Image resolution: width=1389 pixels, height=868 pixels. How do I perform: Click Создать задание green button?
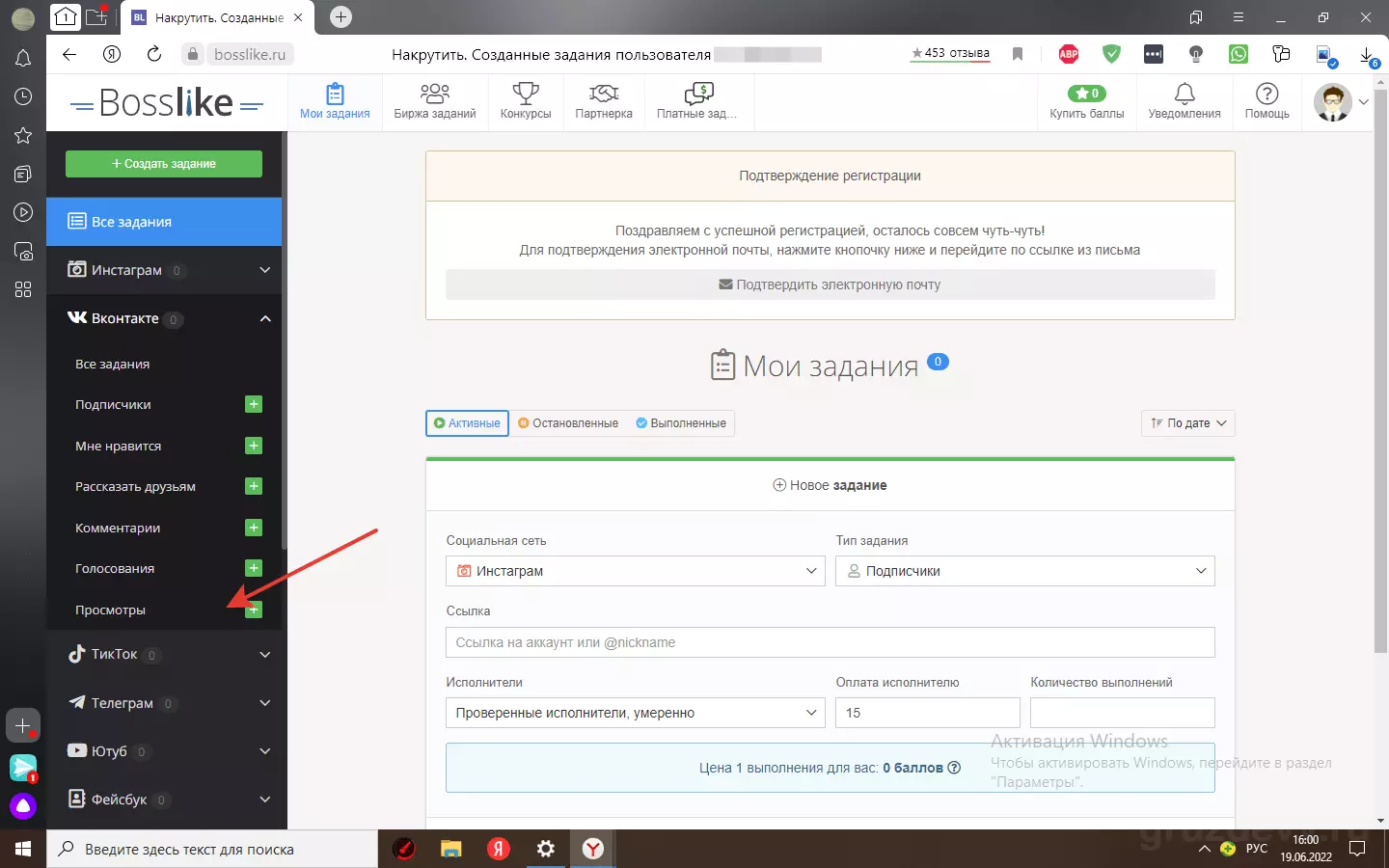pyautogui.click(x=164, y=164)
